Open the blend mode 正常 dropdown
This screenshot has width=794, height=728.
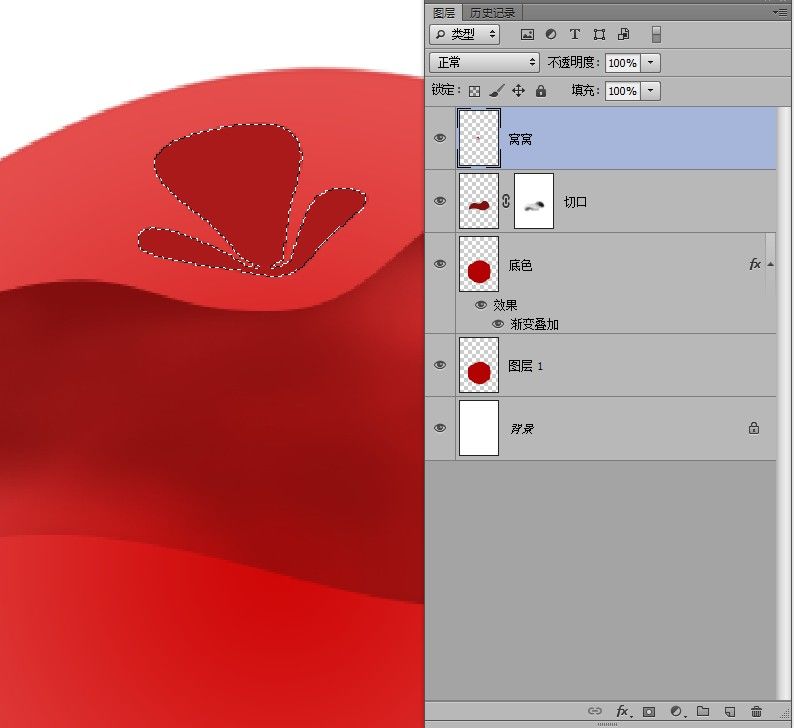point(484,62)
